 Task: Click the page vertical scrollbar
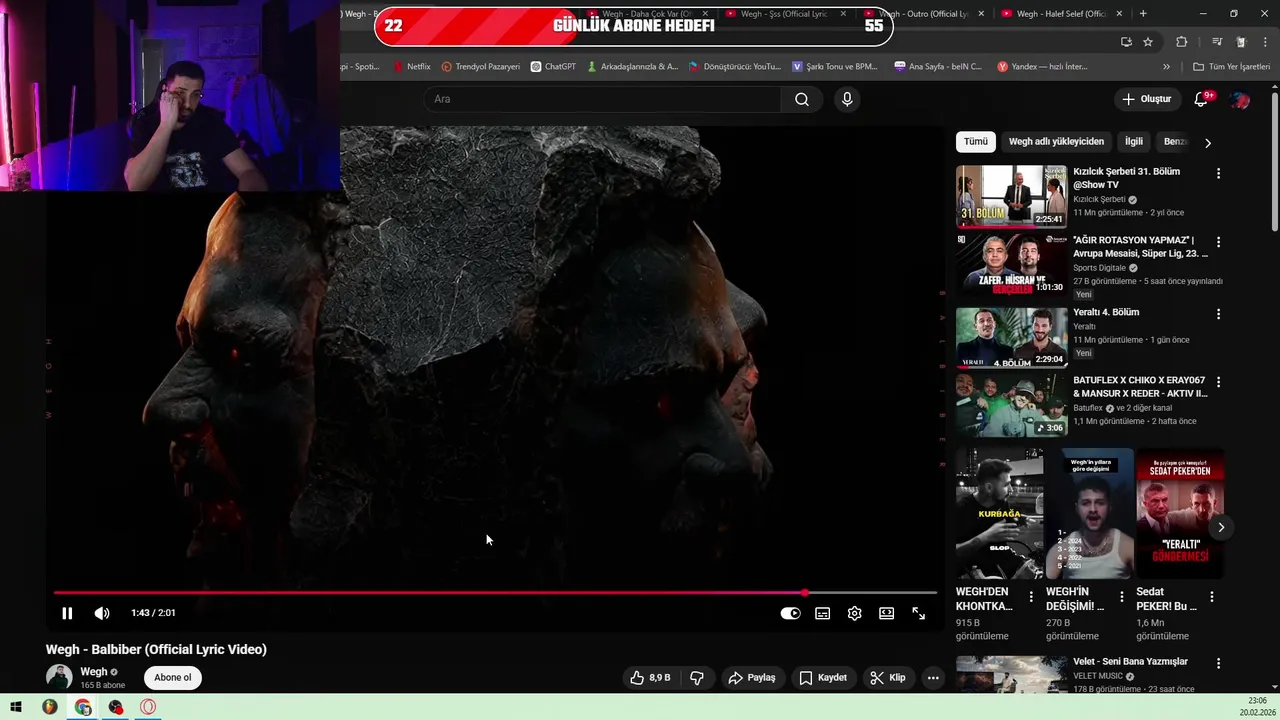[x=1274, y=160]
